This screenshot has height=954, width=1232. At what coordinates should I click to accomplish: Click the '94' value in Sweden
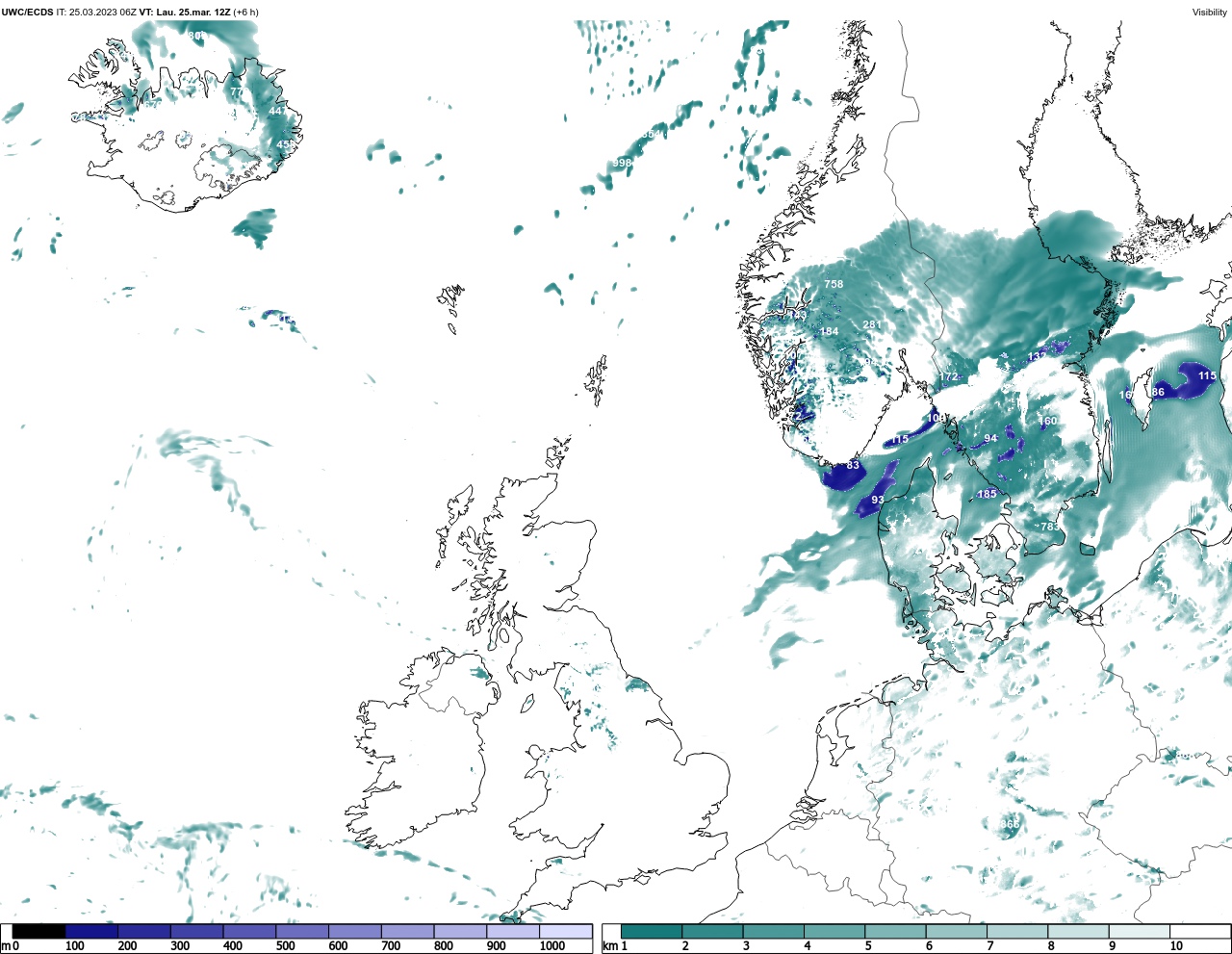click(990, 439)
